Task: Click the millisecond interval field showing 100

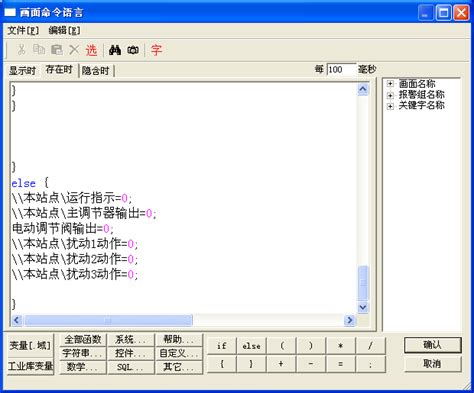Action: 341,70
